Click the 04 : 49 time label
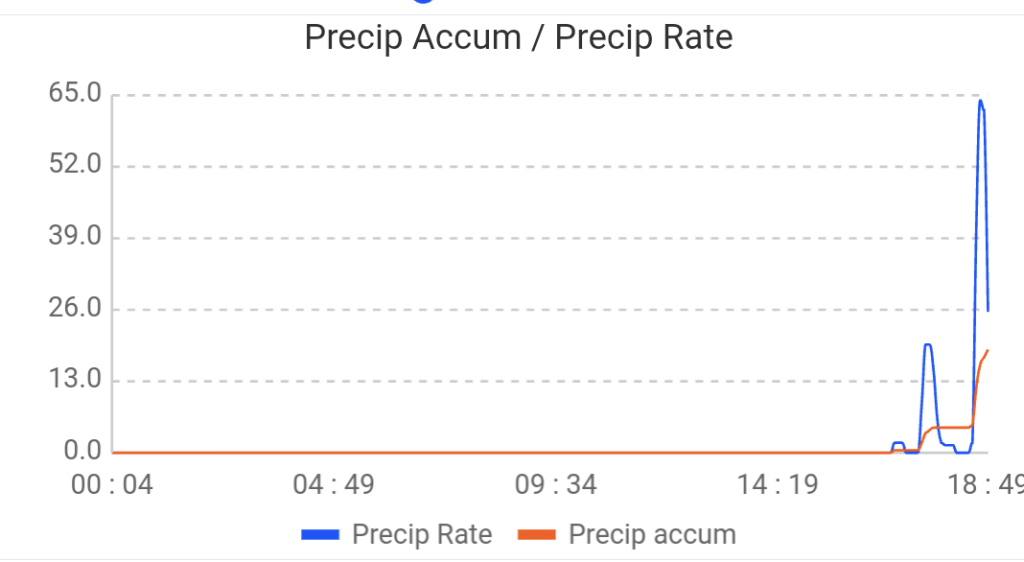The height and width of the screenshot is (562, 1024). click(333, 486)
